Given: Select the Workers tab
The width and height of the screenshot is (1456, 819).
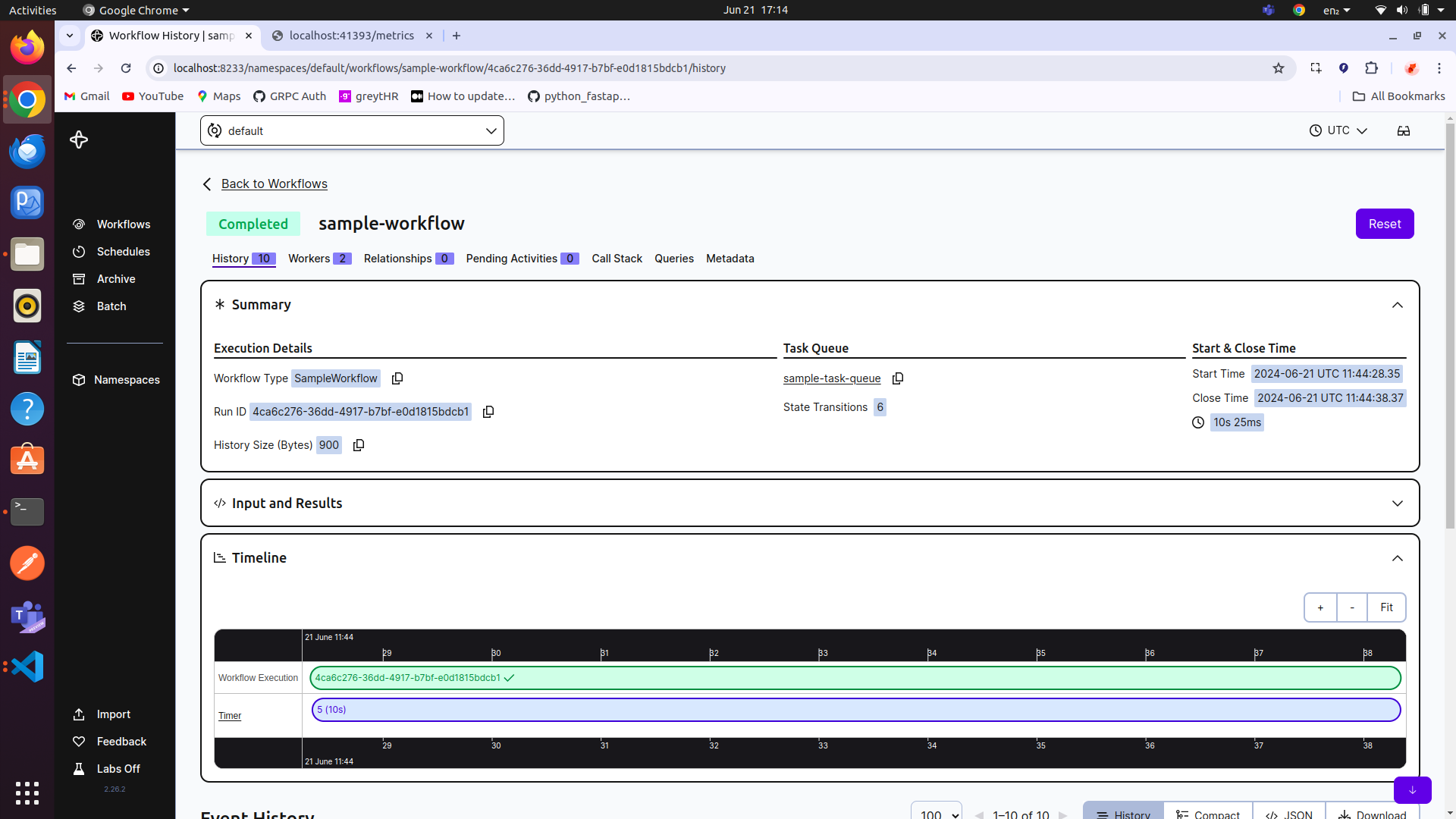Looking at the screenshot, I should click(319, 259).
